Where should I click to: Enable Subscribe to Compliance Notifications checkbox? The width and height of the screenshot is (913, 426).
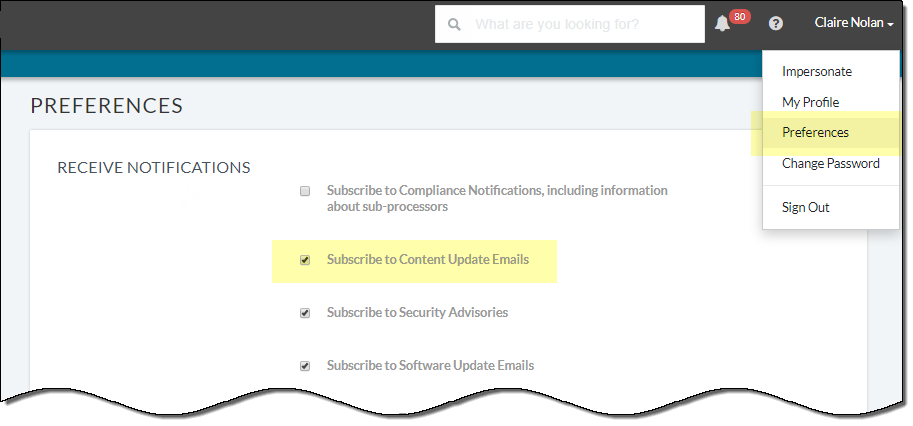coord(305,190)
